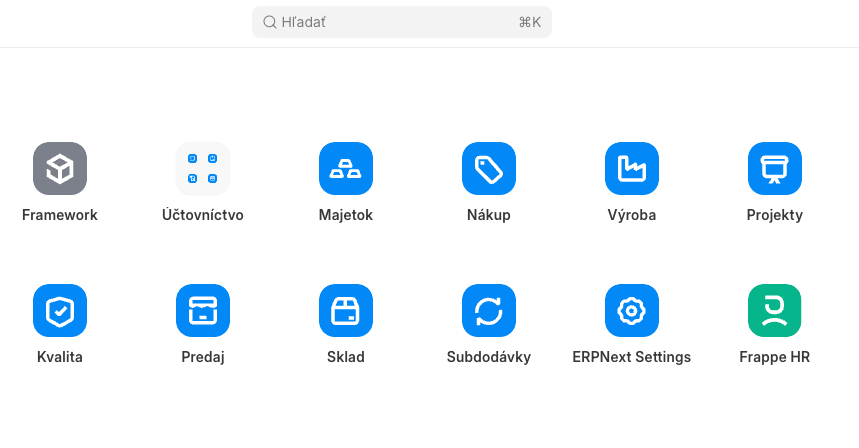This screenshot has width=859, height=448.
Task: Click the ERPNext Settings label text
Action: pyautogui.click(x=632, y=357)
